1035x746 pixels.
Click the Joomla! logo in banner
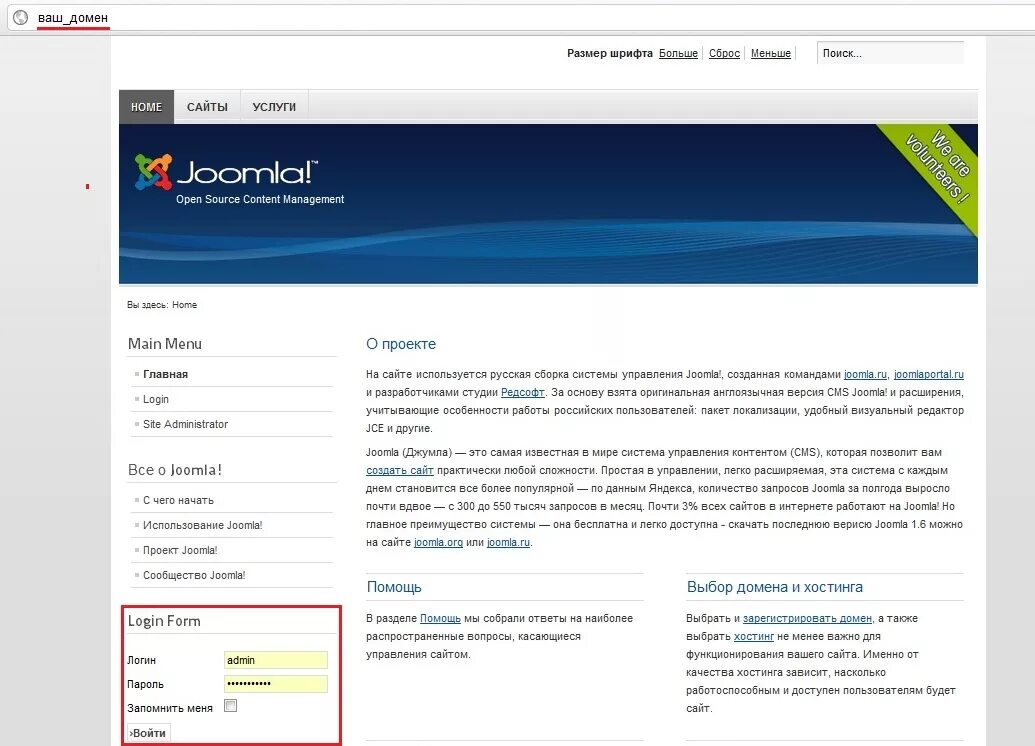coord(226,172)
